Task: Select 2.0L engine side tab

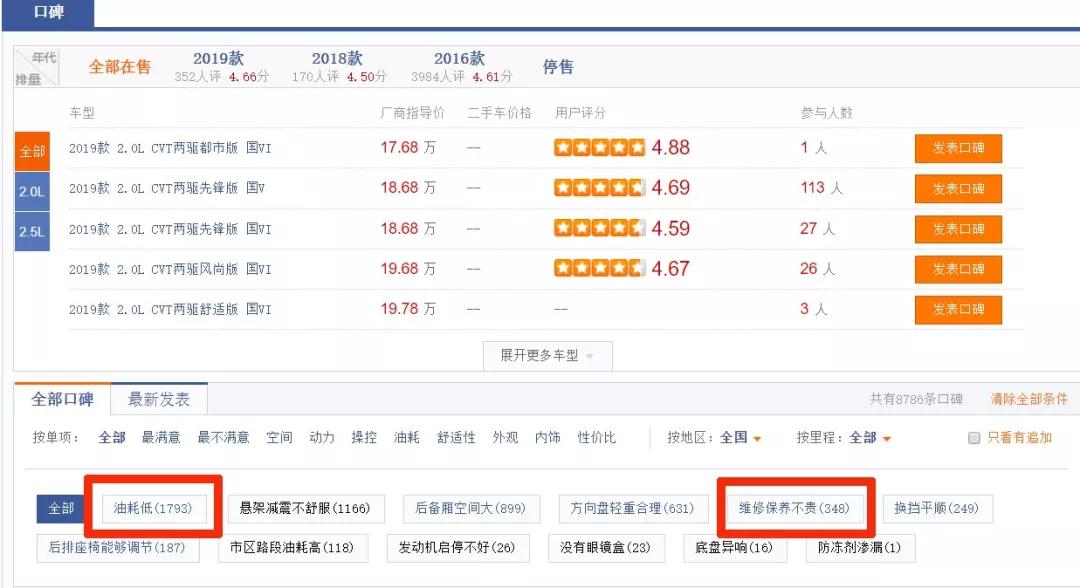Action: [32, 191]
